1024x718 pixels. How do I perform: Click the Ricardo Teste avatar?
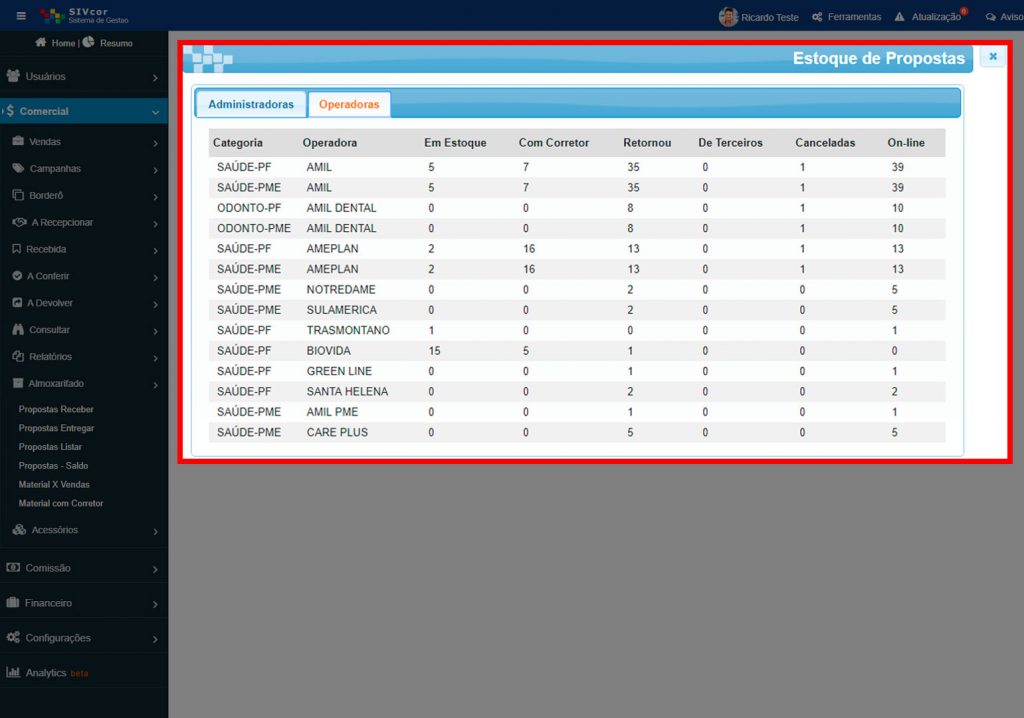728,16
